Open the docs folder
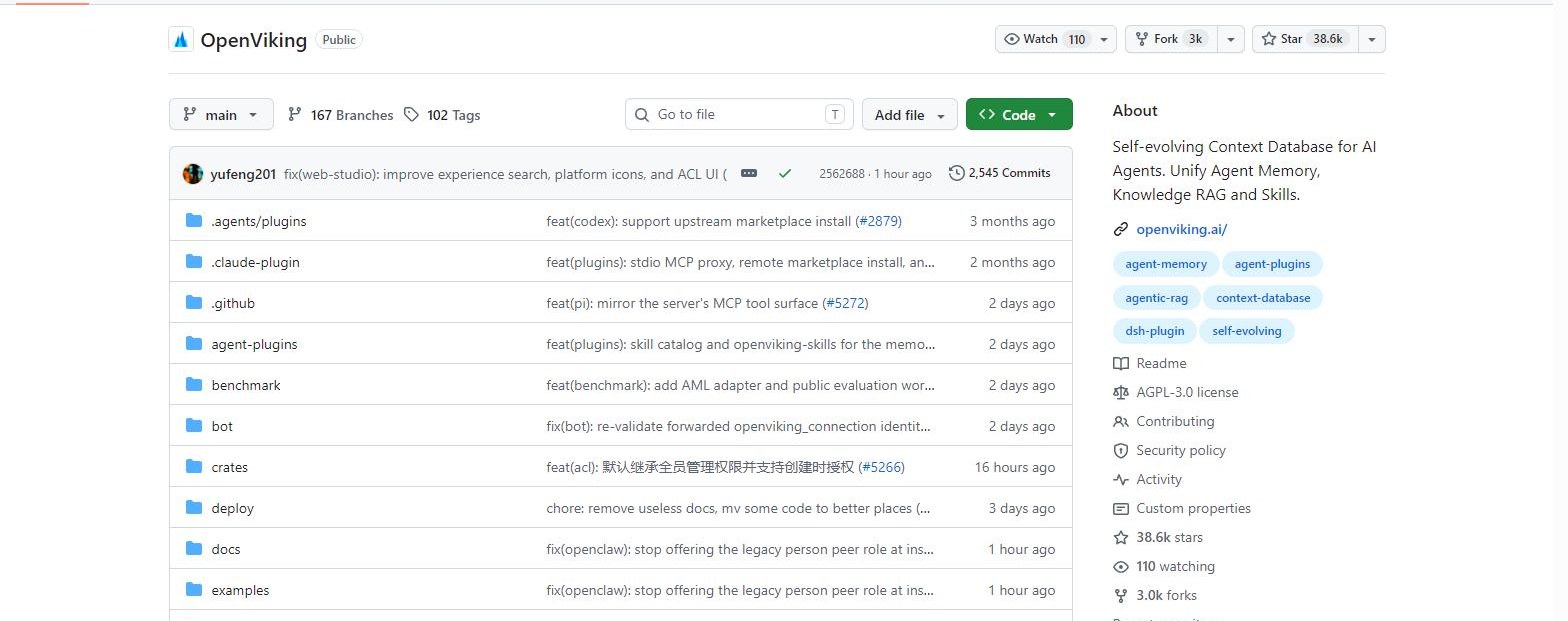This screenshot has width=1568, height=621. tap(226, 549)
